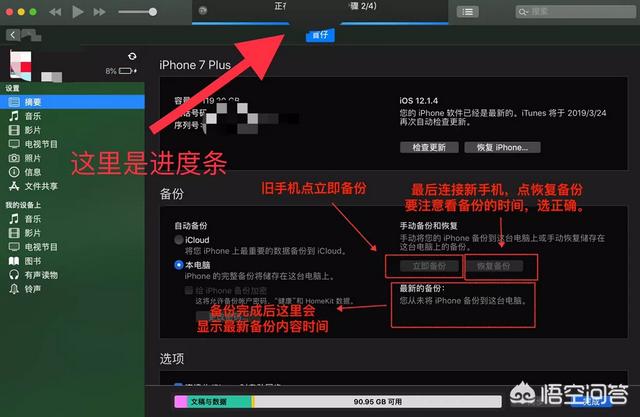The height and width of the screenshot is (417, 640).
Task: Click the 手动备份和恢复 label
Action: (429, 226)
